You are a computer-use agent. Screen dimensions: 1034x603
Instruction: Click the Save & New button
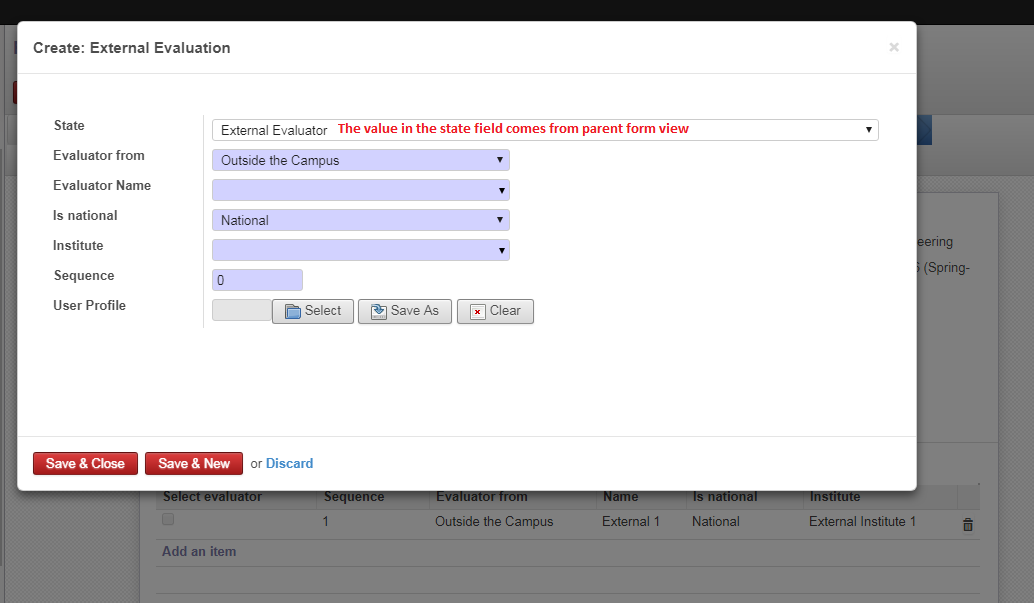pos(193,463)
